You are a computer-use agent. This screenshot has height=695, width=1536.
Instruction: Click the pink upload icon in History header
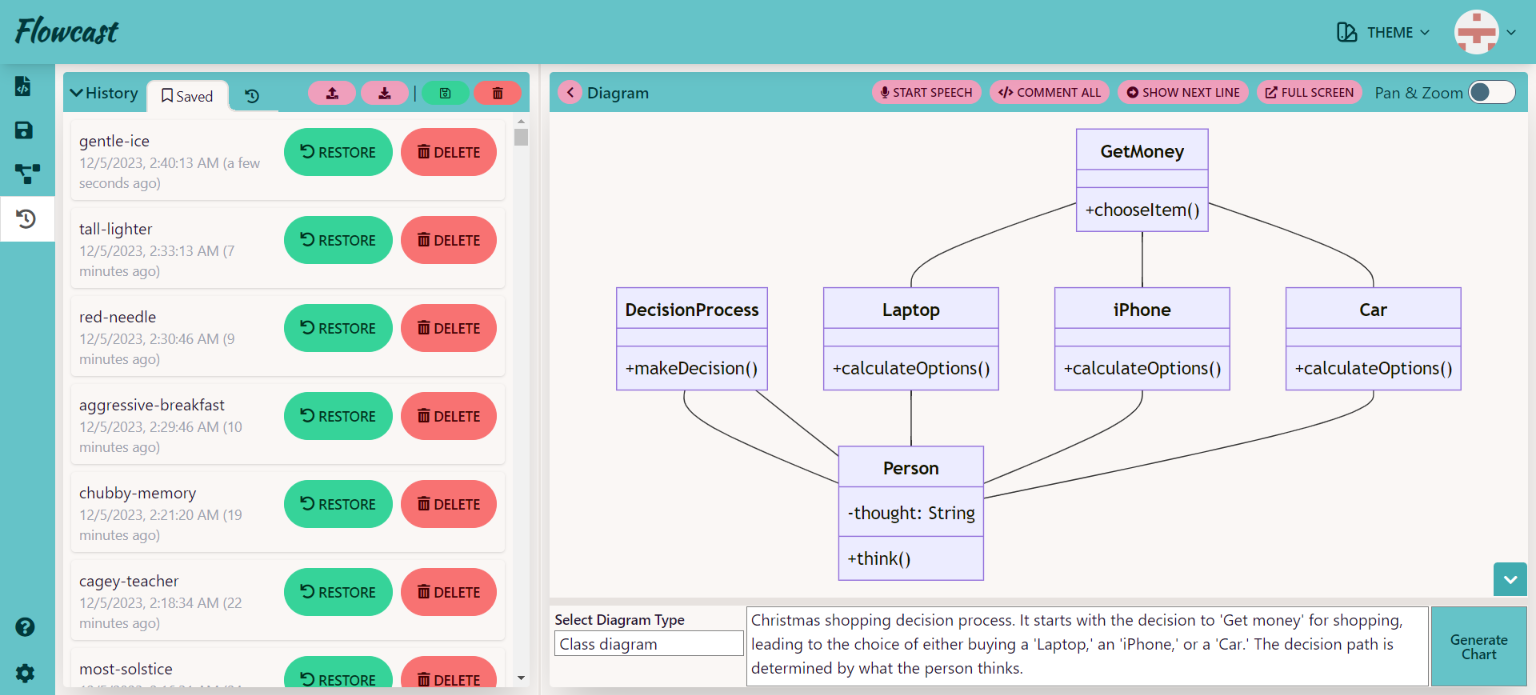tap(333, 93)
